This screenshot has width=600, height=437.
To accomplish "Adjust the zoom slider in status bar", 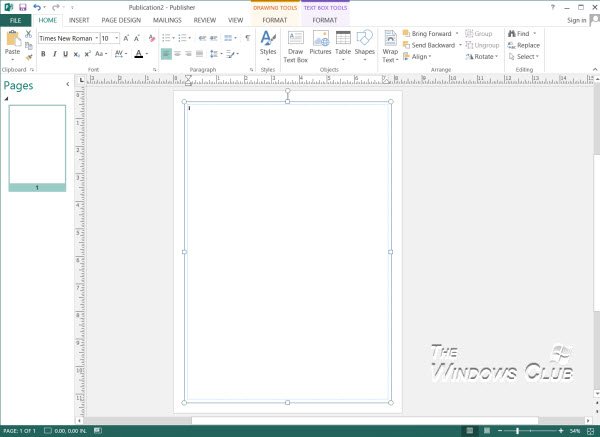I will (517, 431).
